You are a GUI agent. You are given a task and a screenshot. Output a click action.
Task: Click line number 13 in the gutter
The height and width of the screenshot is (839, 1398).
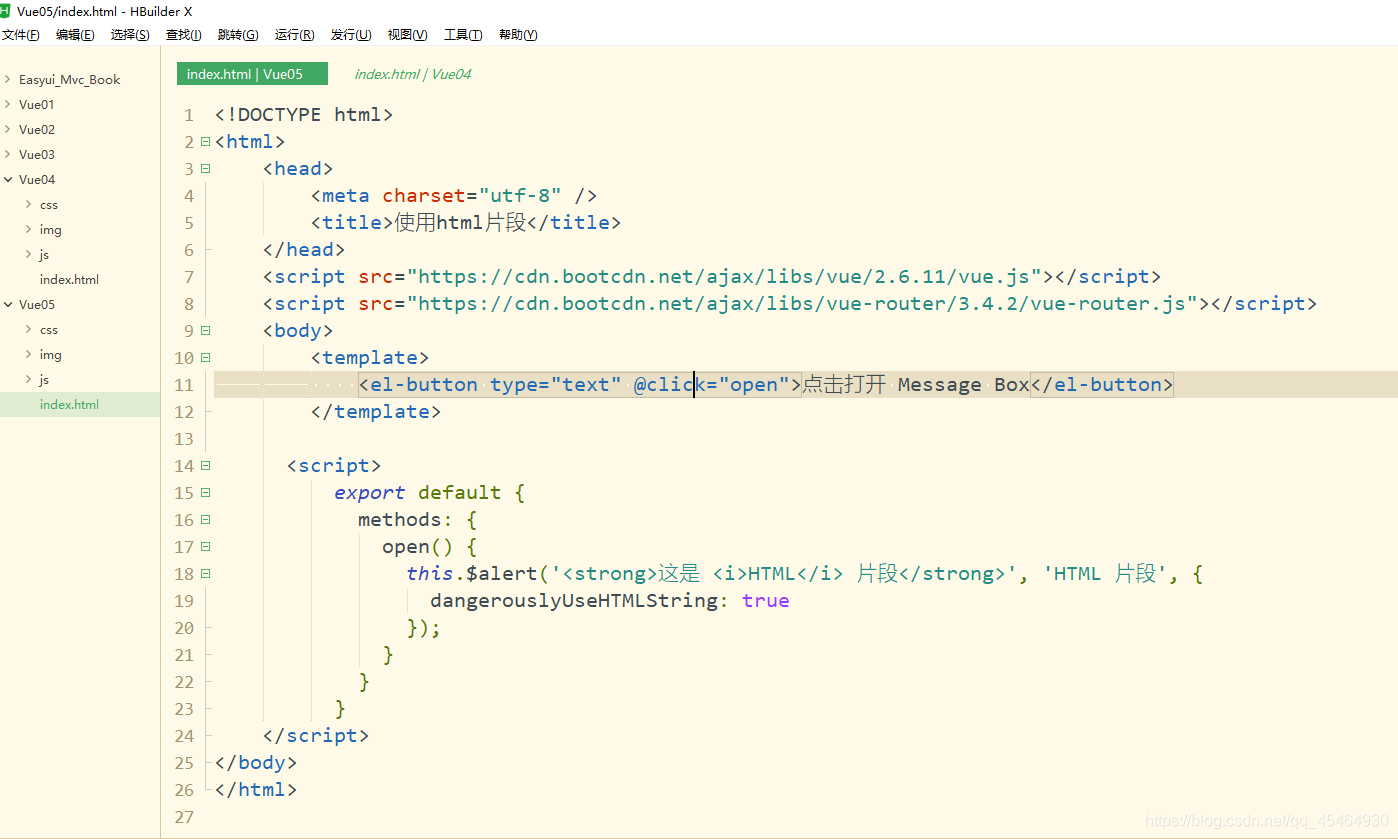coord(184,439)
